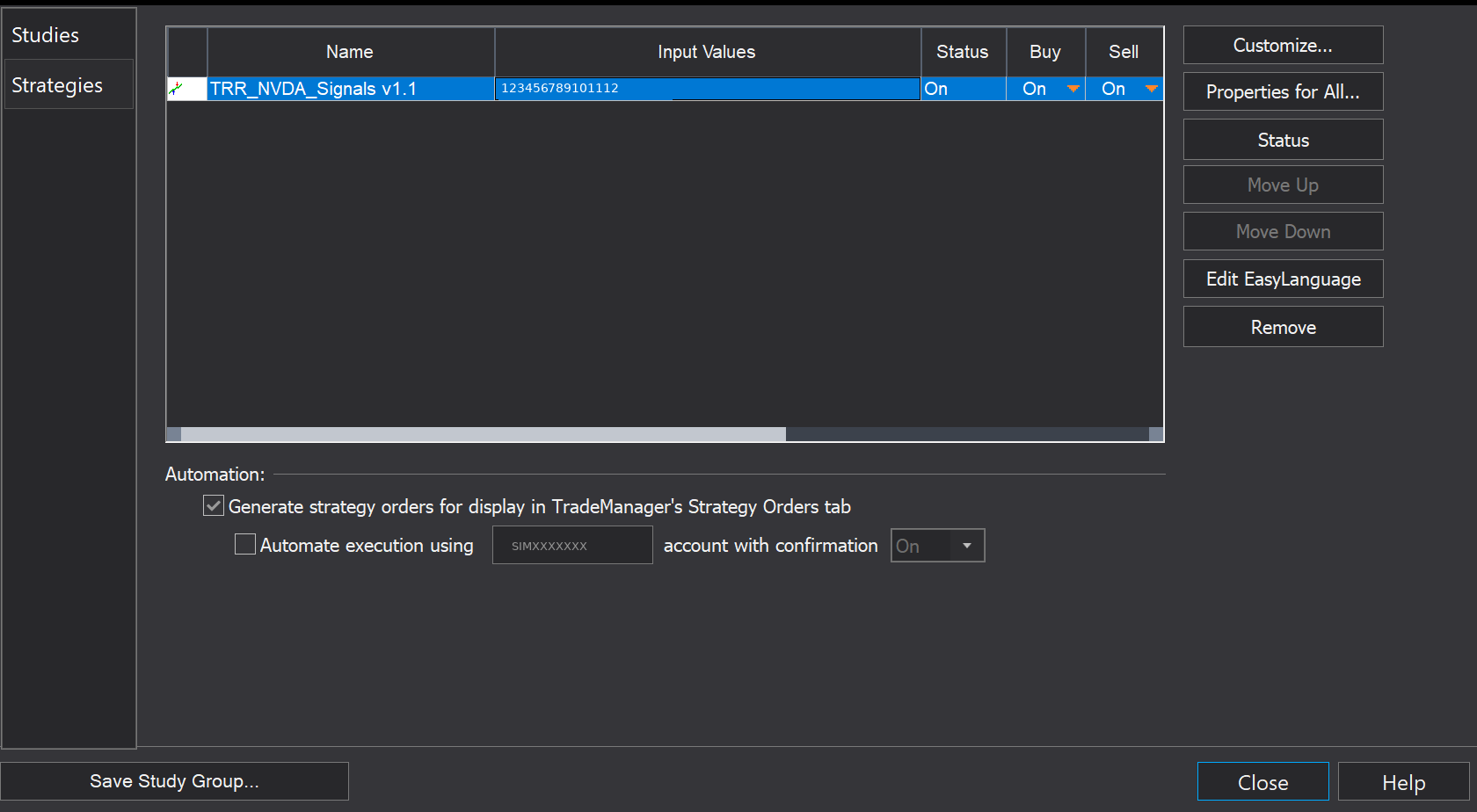
Task: Click the scrollbar right arrow
Action: coord(1156,434)
